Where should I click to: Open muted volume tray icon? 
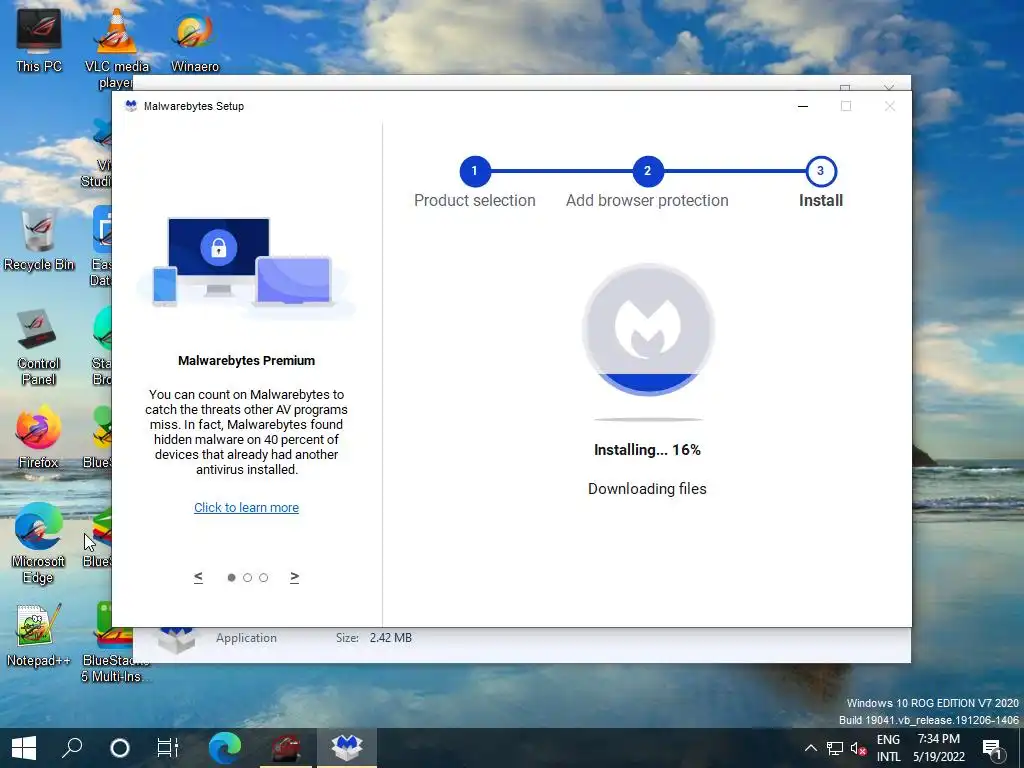click(859, 748)
